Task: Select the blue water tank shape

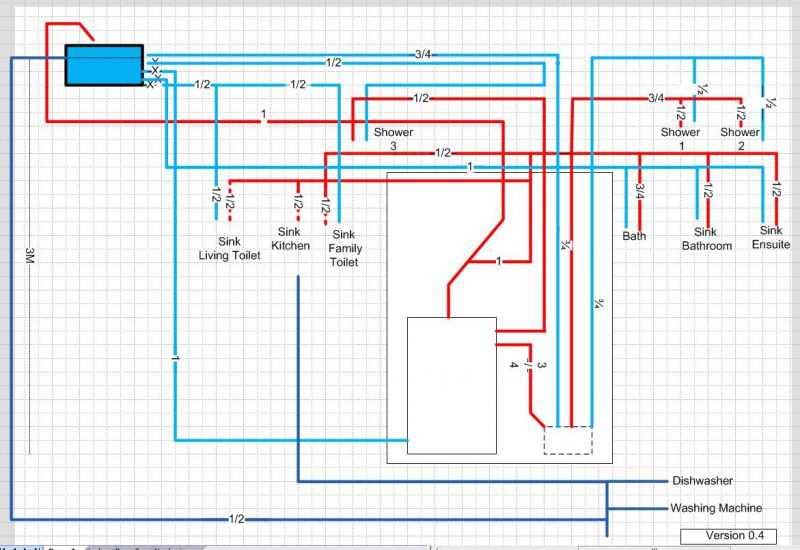Action: [x=104, y=65]
